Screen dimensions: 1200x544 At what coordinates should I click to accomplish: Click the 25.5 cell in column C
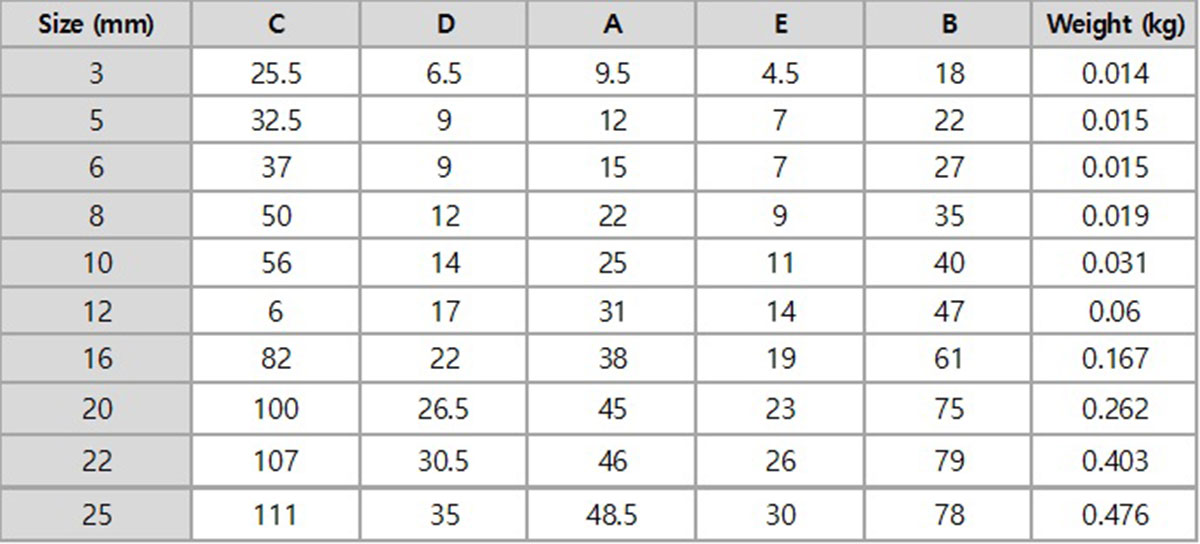[x=276, y=73]
